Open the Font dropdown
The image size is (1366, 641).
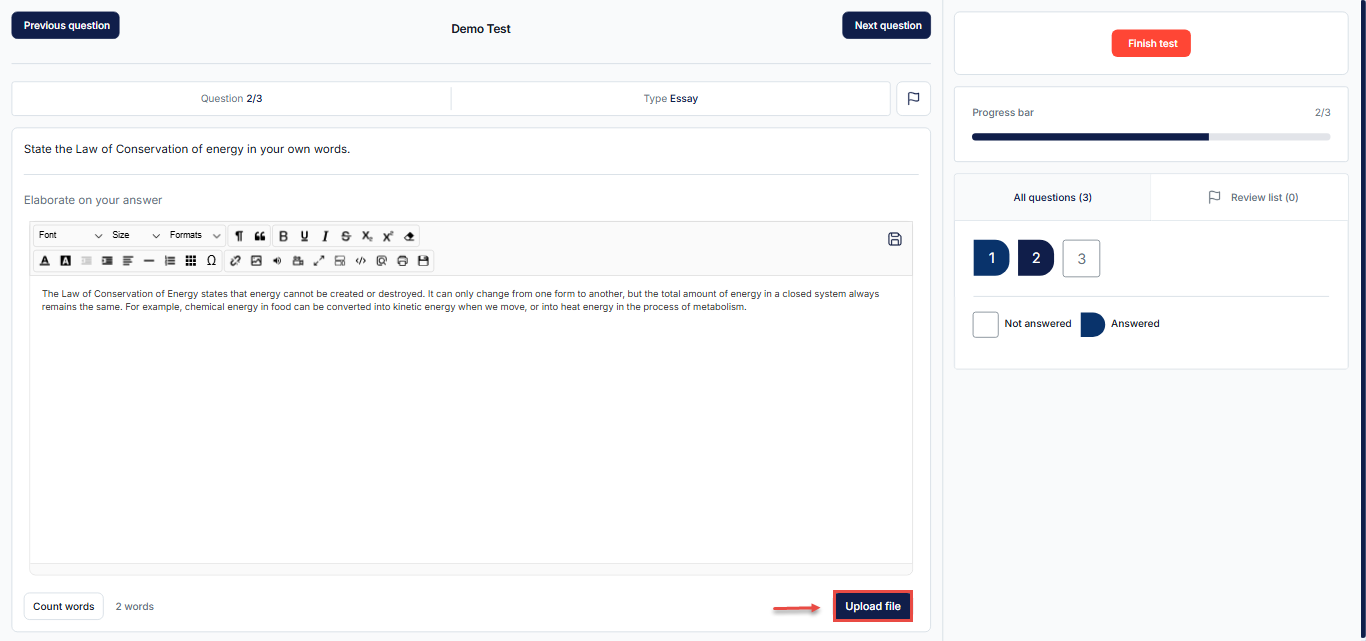tap(70, 235)
